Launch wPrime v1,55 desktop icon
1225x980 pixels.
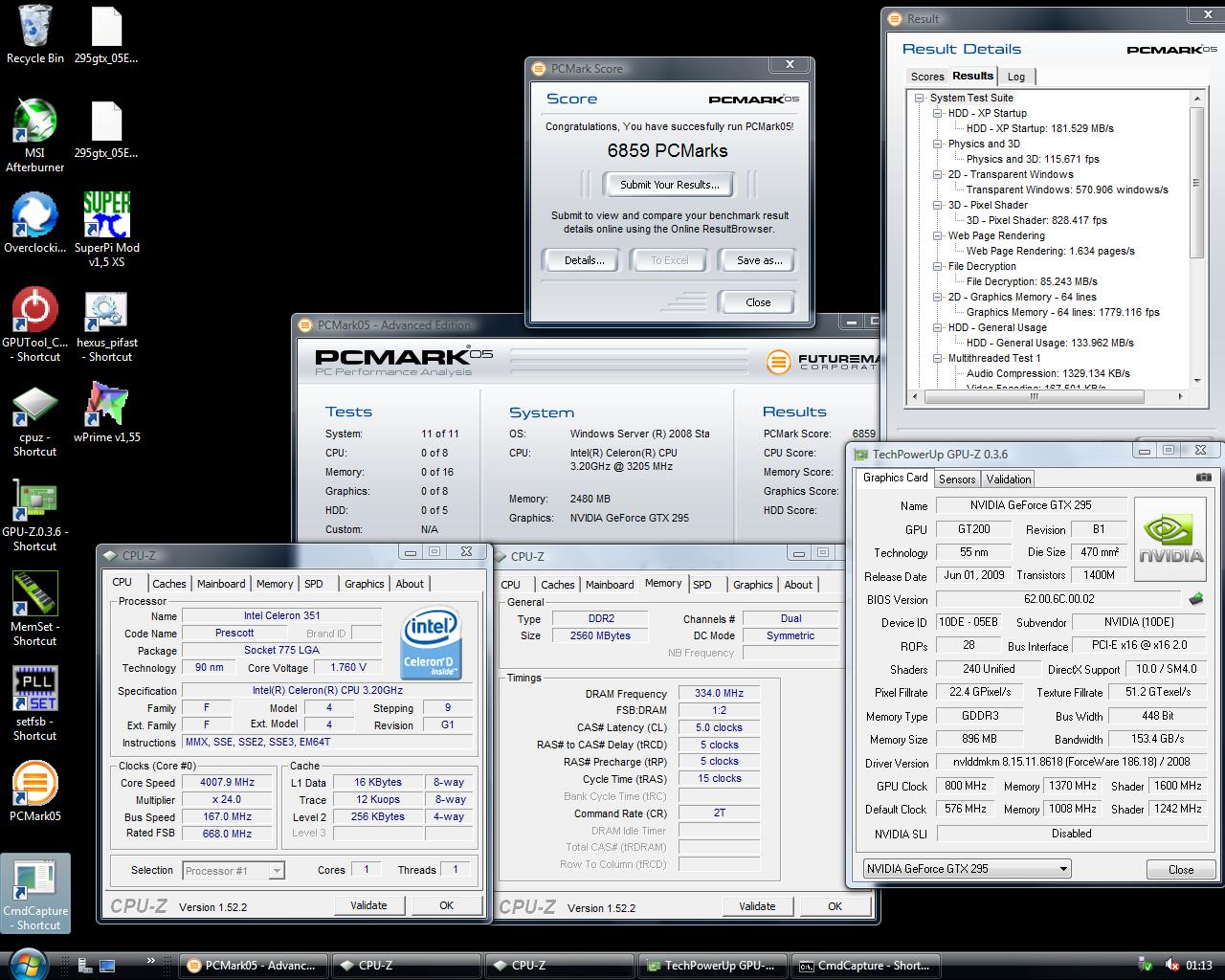coord(107,412)
